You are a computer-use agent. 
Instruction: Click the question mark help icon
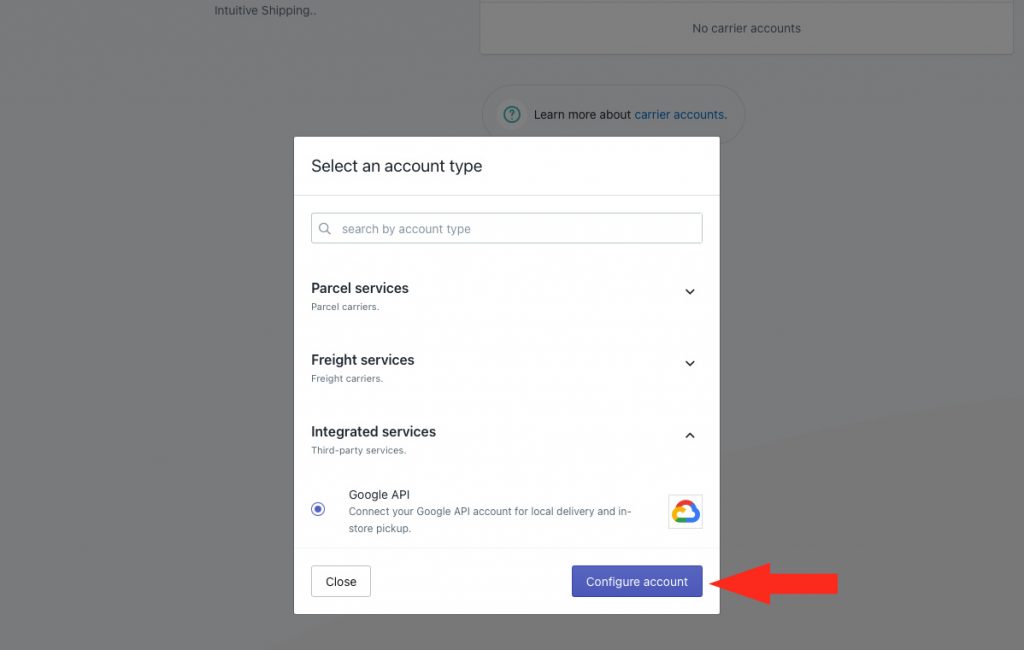[x=512, y=114]
